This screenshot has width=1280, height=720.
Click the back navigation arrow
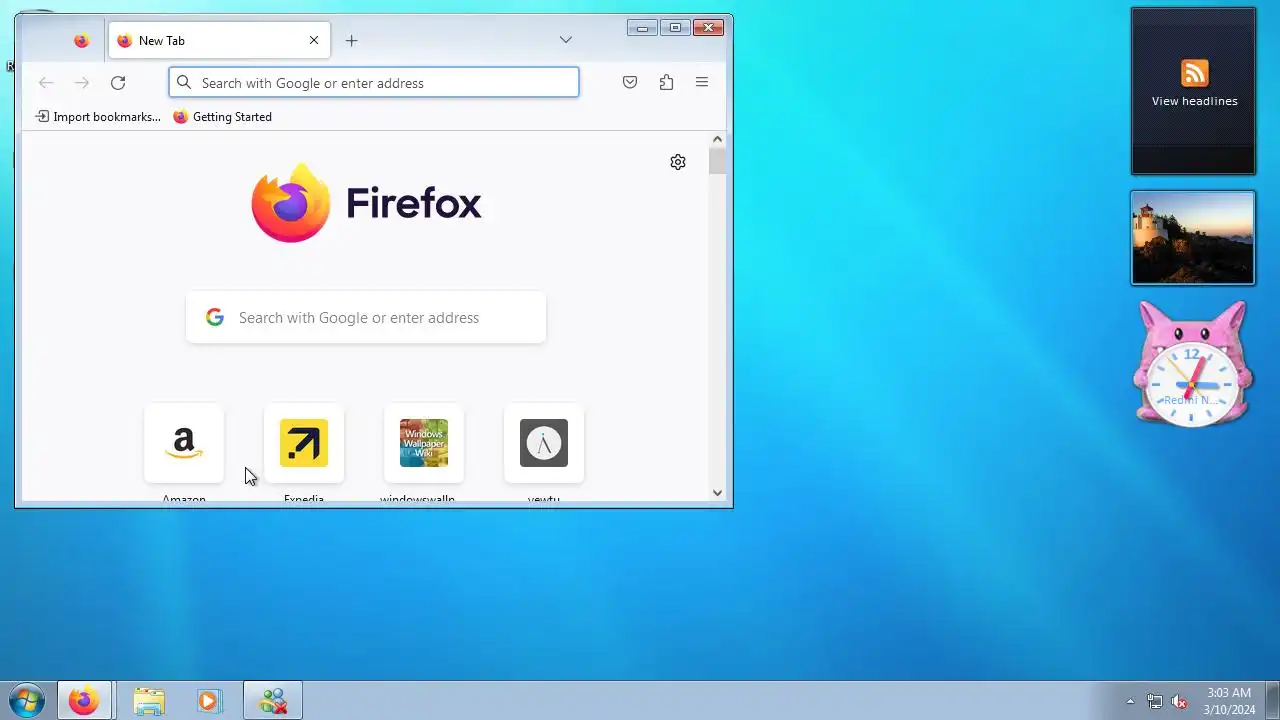click(46, 83)
